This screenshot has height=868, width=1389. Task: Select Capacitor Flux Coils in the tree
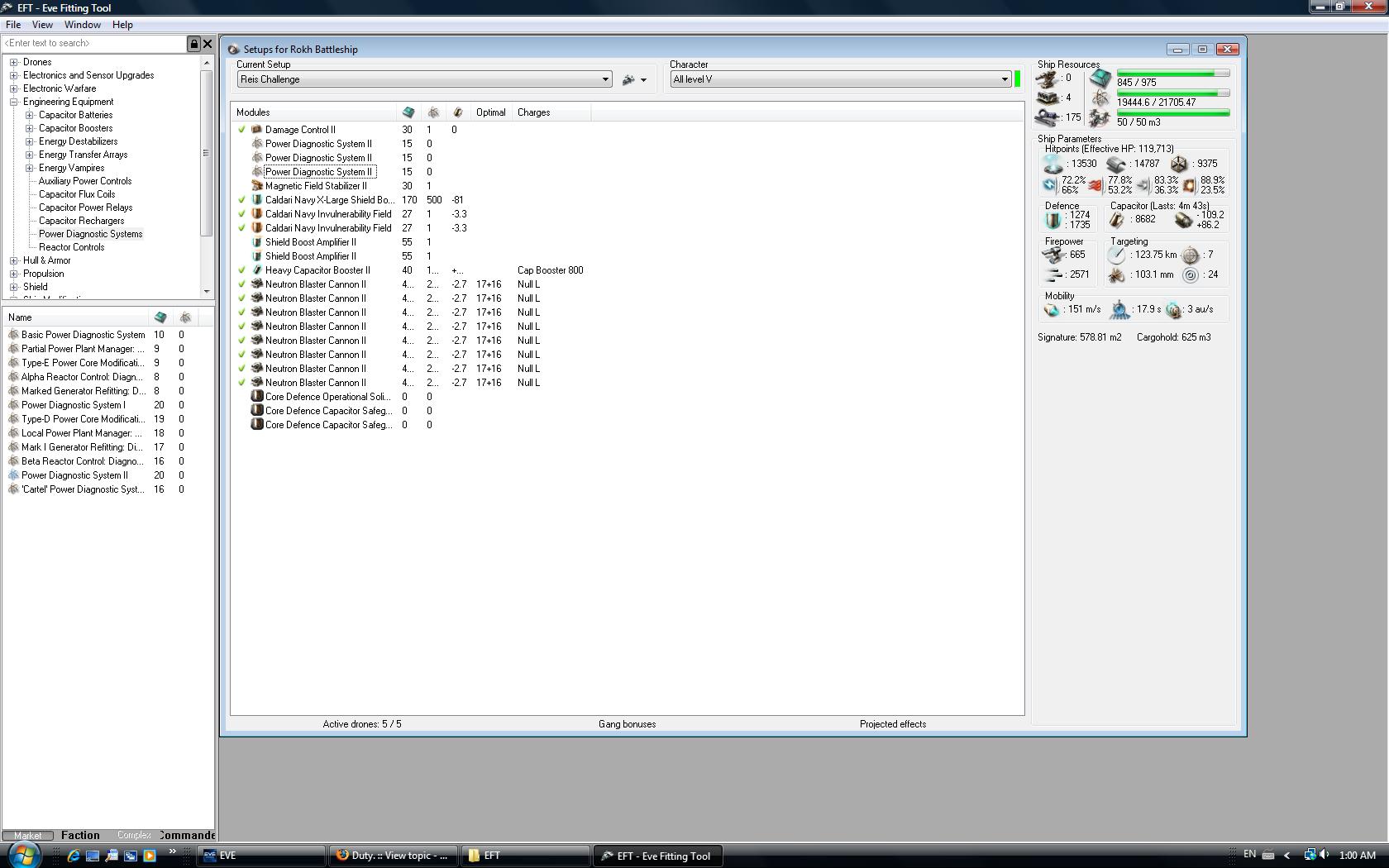pos(77,194)
